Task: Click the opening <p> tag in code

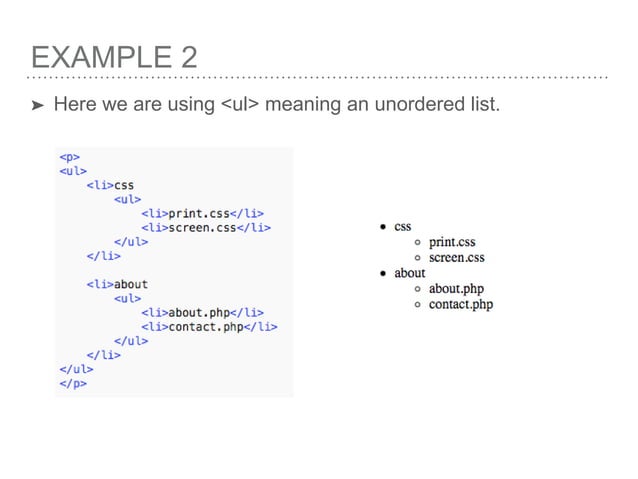Action: 70,157
